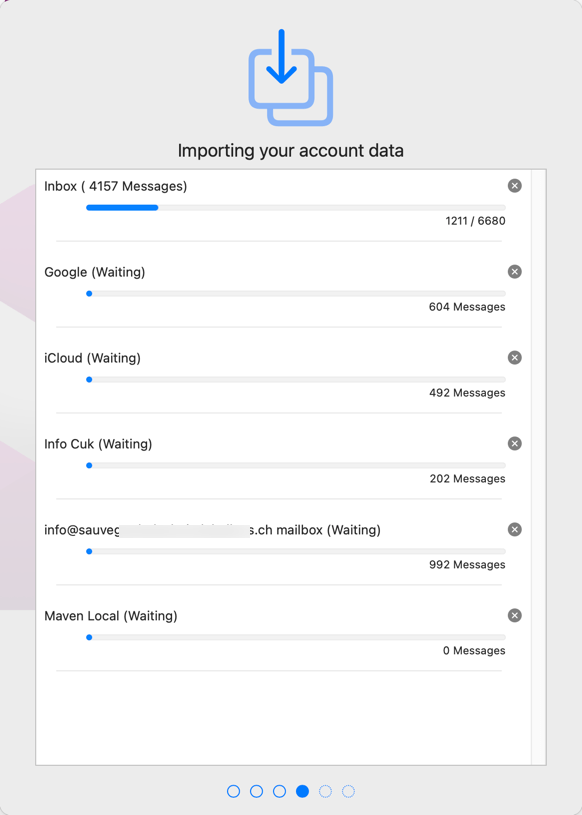Viewport: 582px width, 815px height.
Task: Select the Maven Local (Waiting) entry
Action: tap(111, 616)
